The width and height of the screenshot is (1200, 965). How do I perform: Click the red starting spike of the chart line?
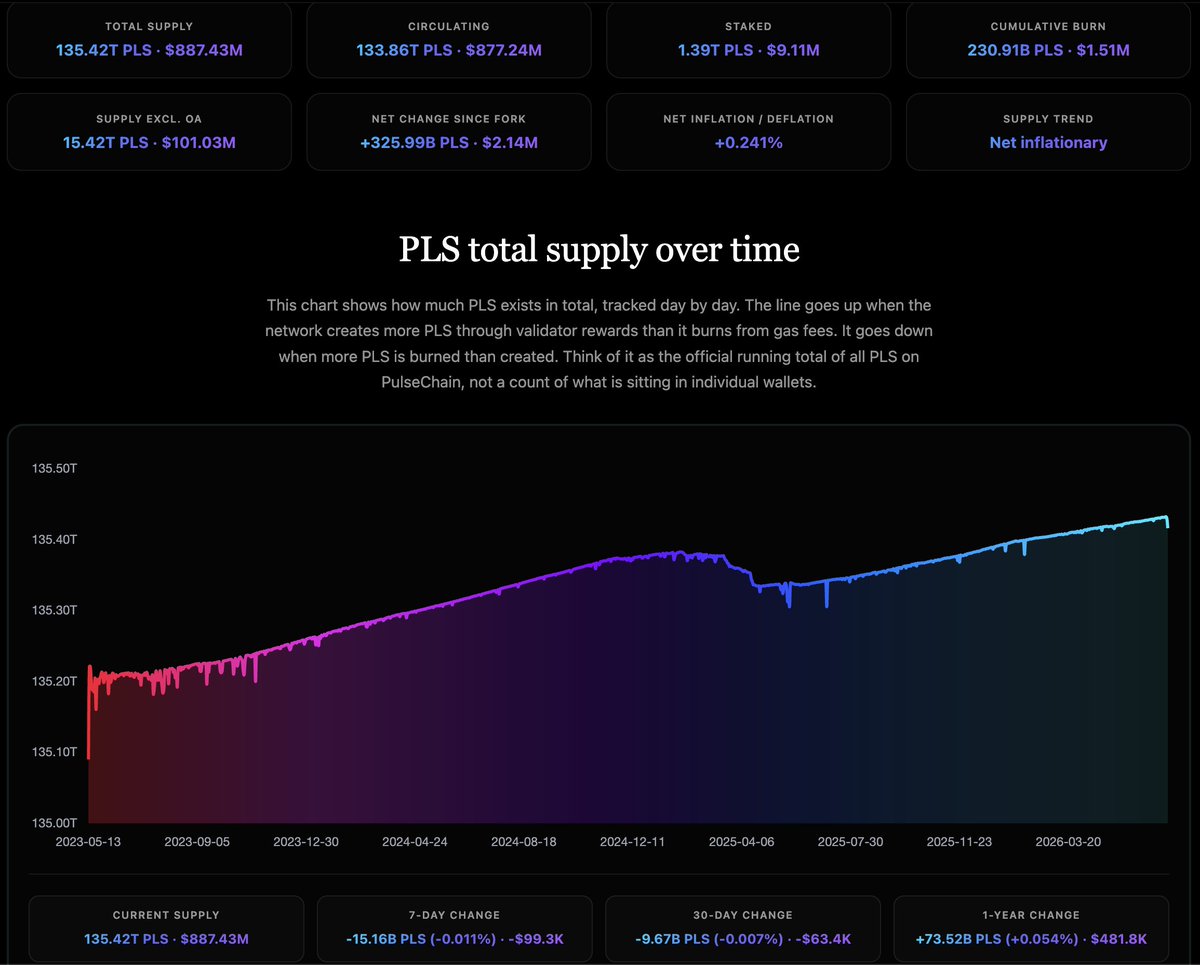(x=90, y=710)
